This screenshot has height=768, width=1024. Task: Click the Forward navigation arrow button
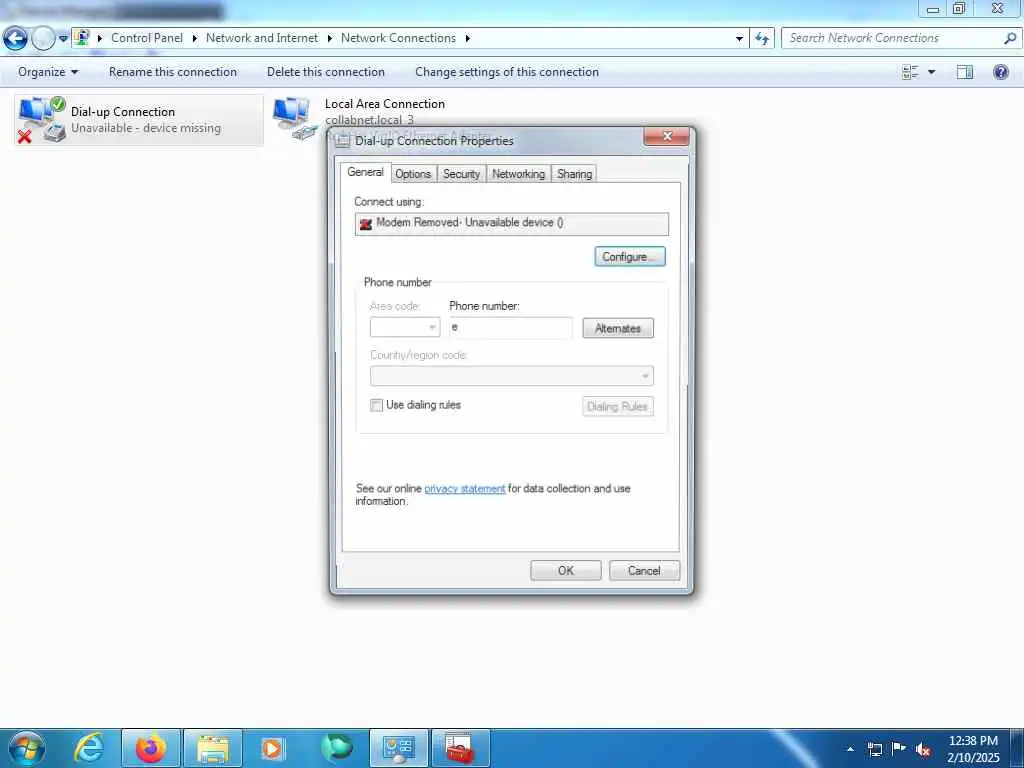[43, 39]
